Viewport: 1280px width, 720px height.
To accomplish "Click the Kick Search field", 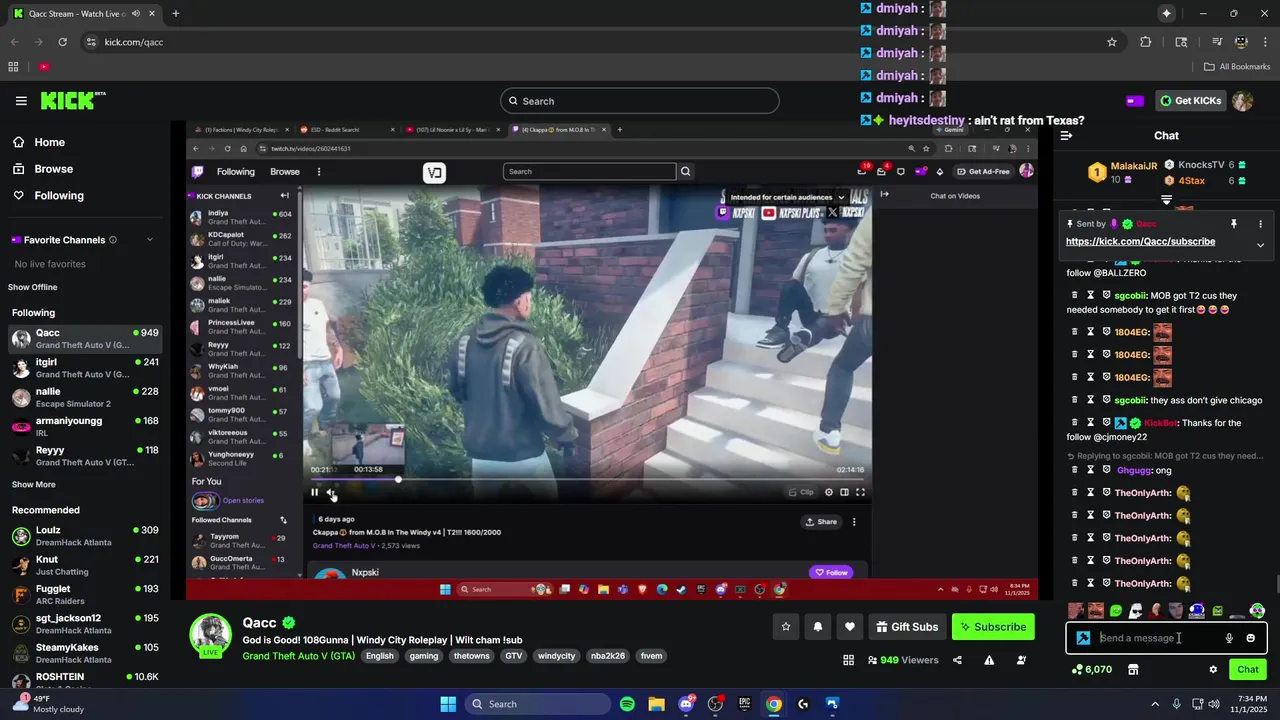I will (640, 101).
